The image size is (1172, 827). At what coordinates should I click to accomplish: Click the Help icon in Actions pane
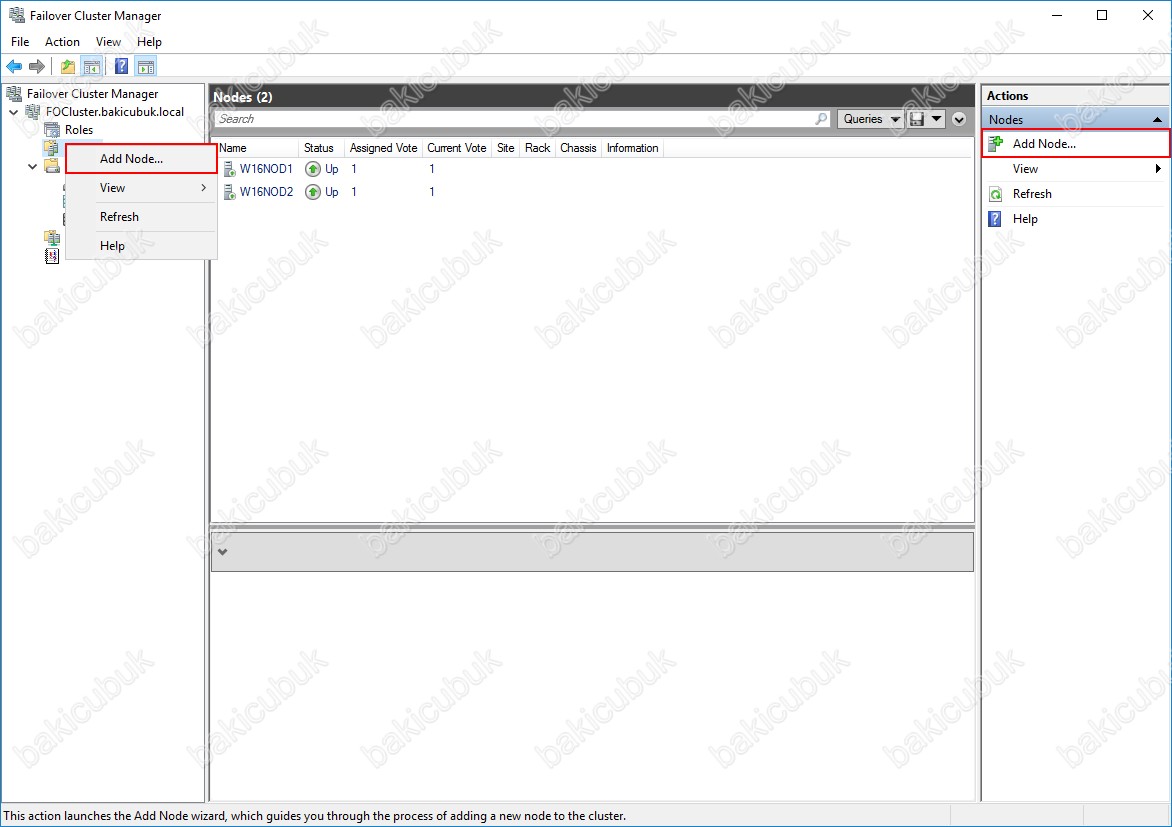(x=995, y=219)
